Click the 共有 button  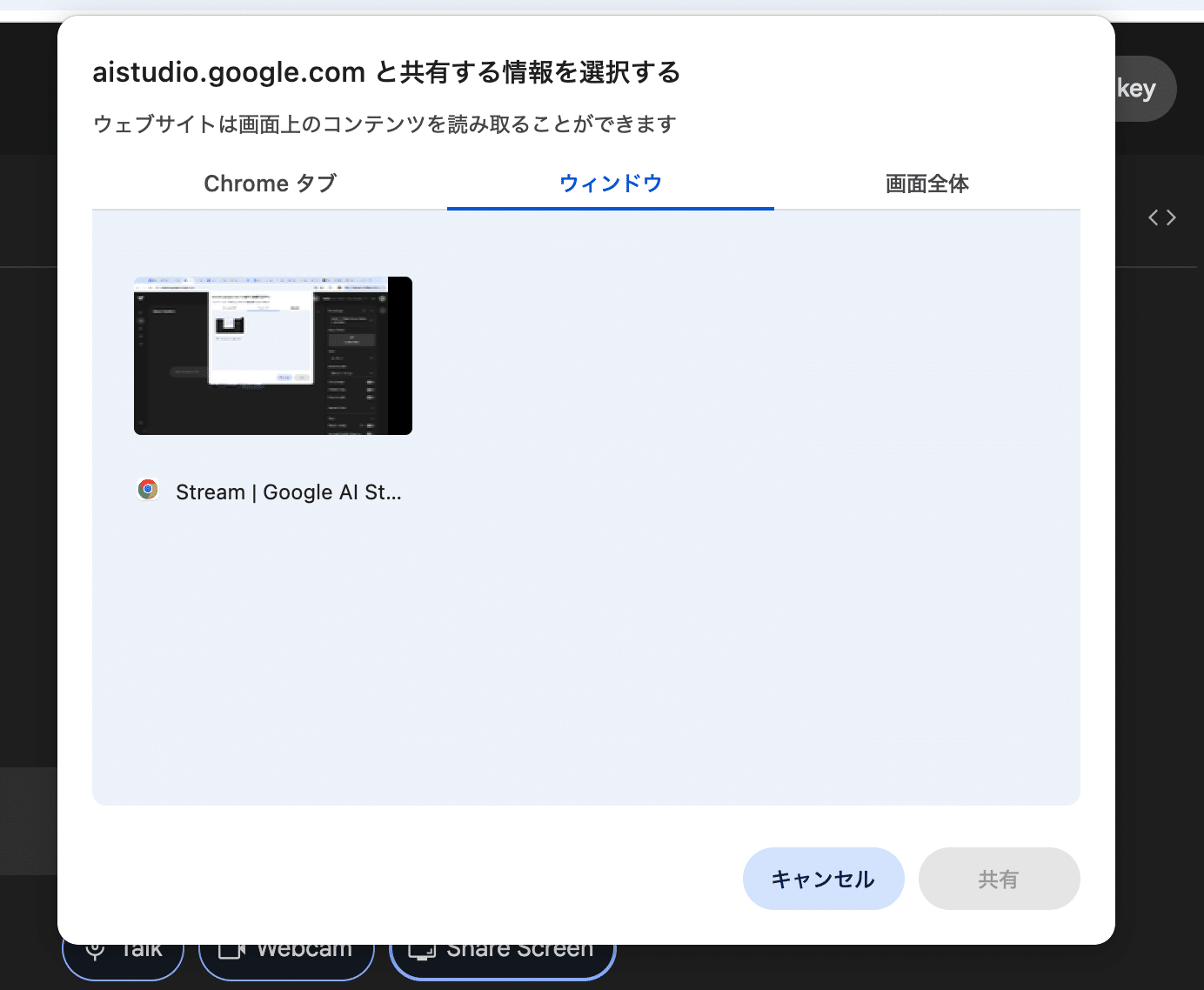[998, 879]
